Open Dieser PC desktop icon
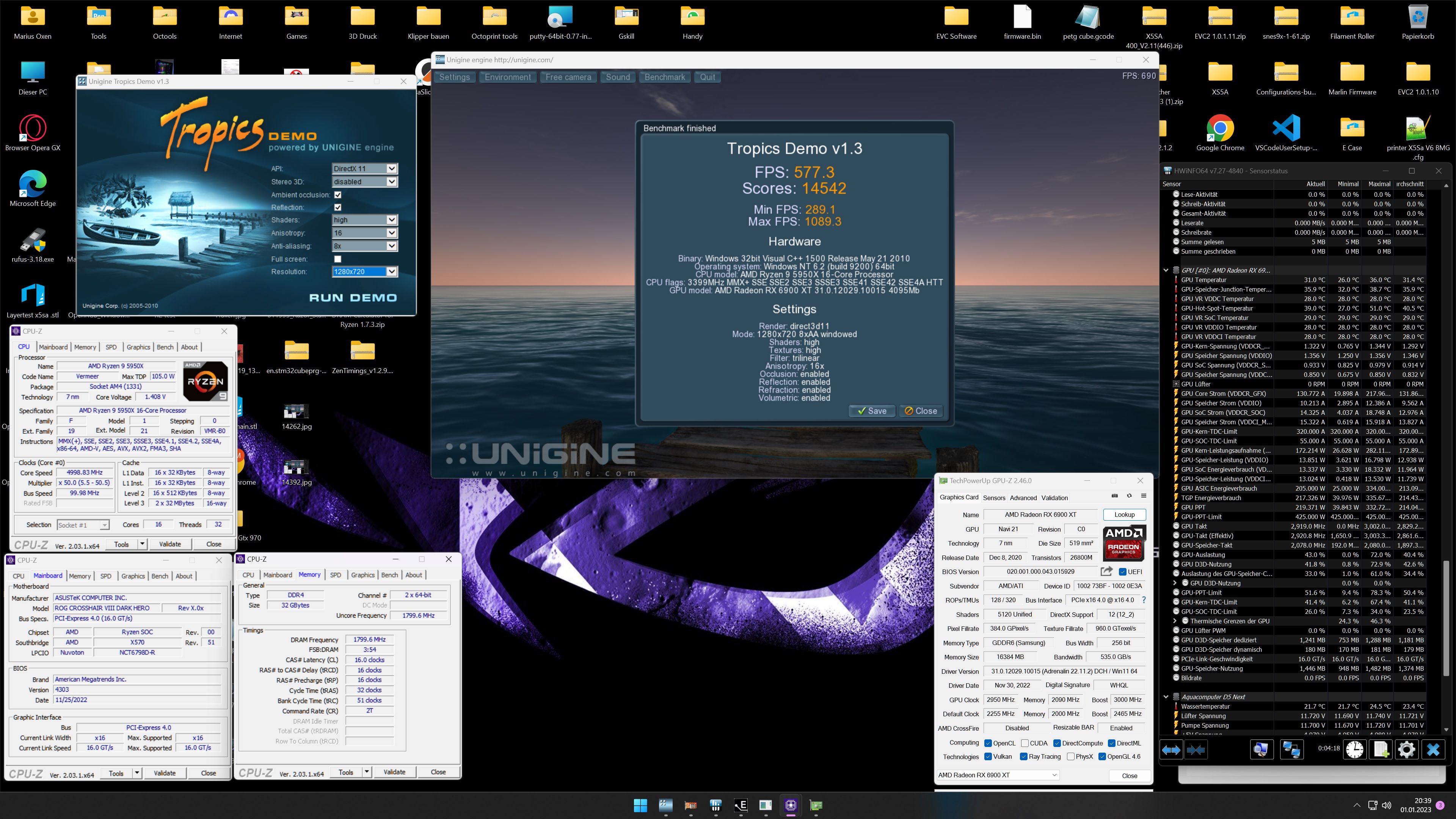The image size is (1456, 819). coord(33,78)
